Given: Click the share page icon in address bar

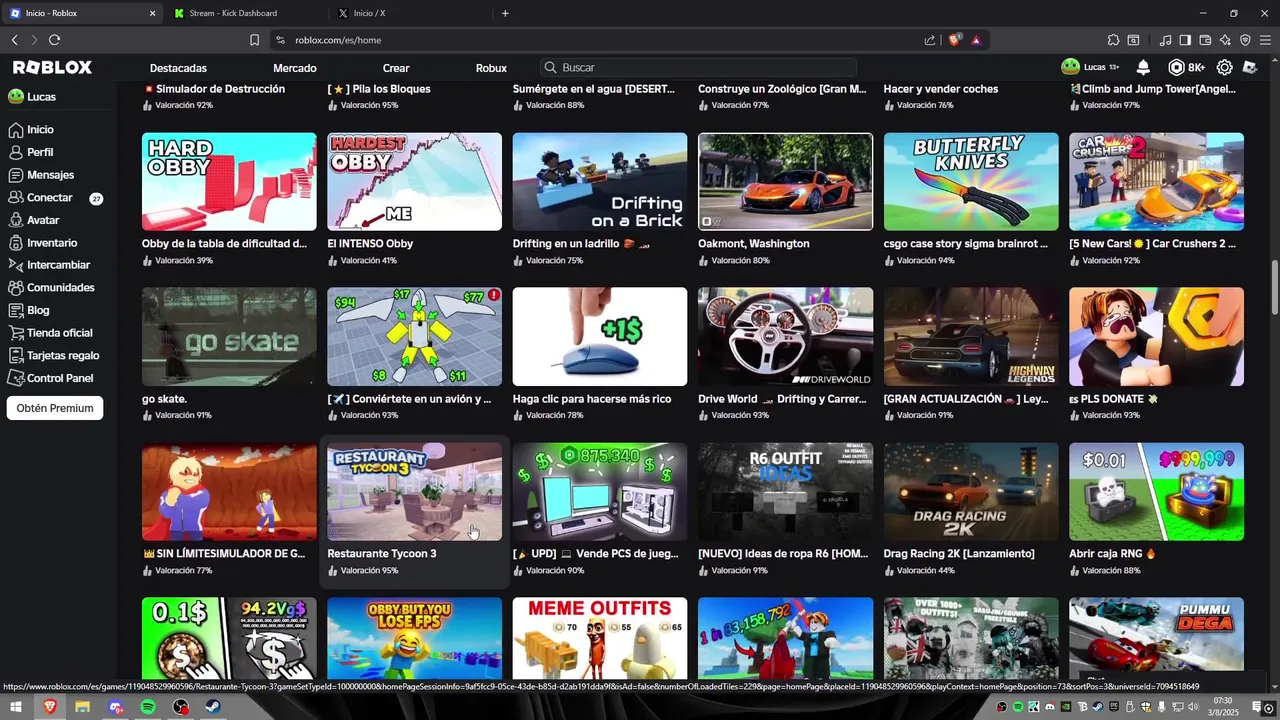Looking at the screenshot, I should 930,40.
